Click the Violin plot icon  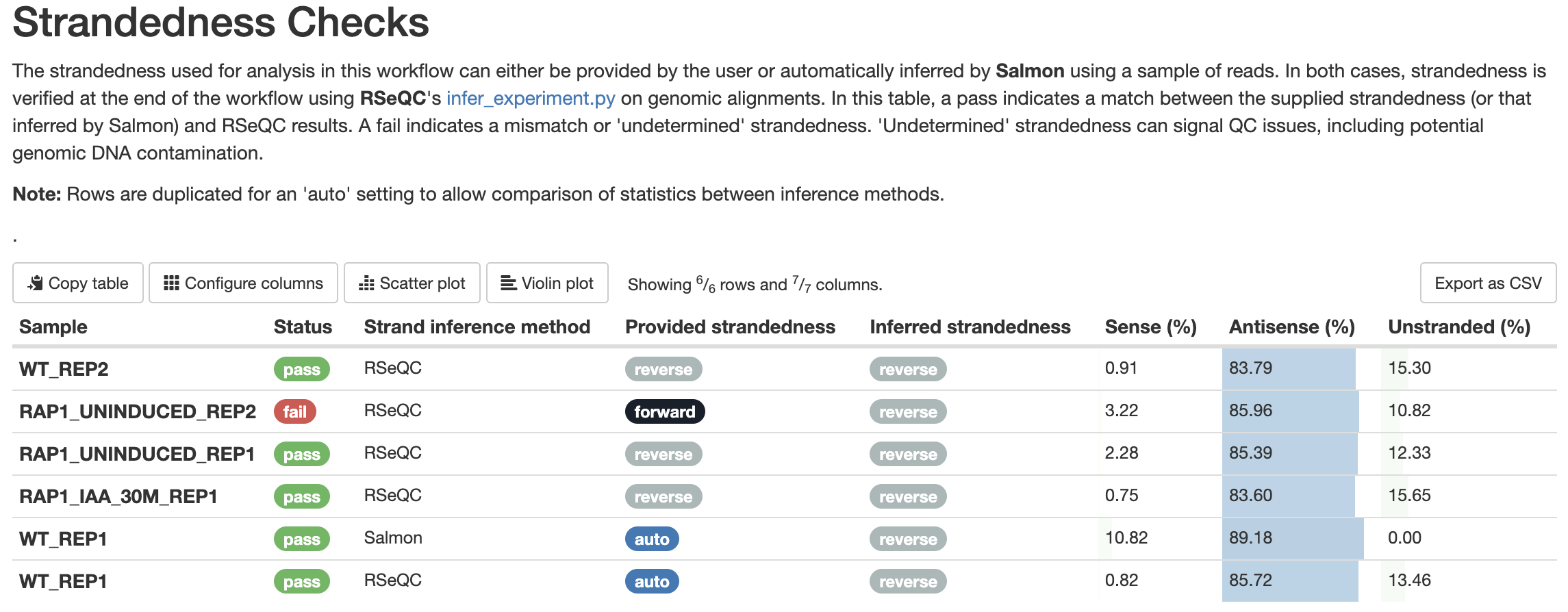click(507, 282)
